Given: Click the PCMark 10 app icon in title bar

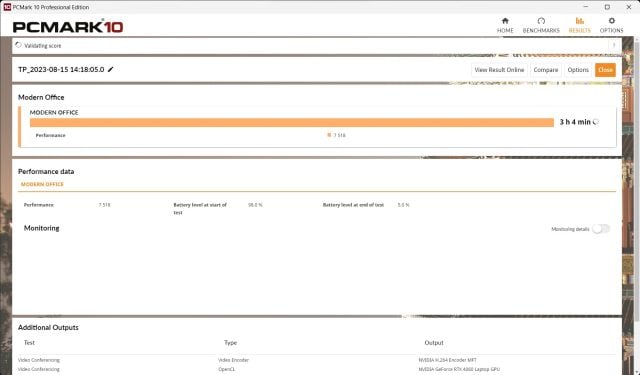Looking at the screenshot, I should 7,7.
